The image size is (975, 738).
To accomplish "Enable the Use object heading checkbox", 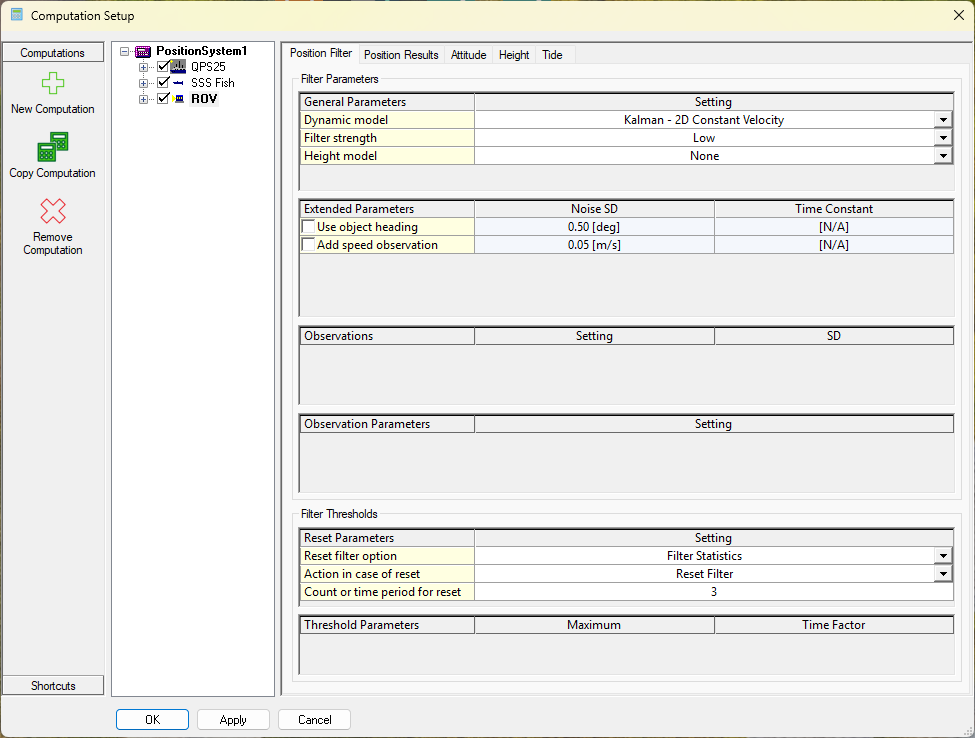I will pos(308,227).
